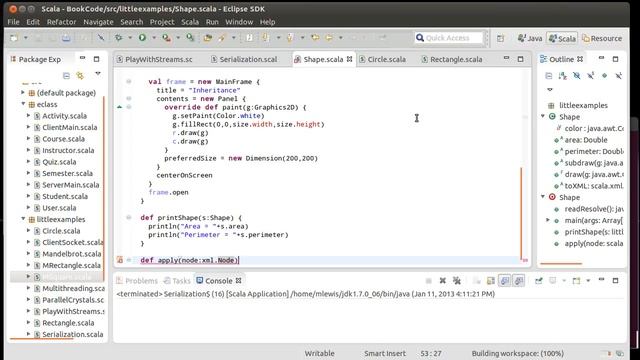Toggle alphabetical Sort in Outline view
This screenshot has height=360, width=640.
tap(562, 76)
